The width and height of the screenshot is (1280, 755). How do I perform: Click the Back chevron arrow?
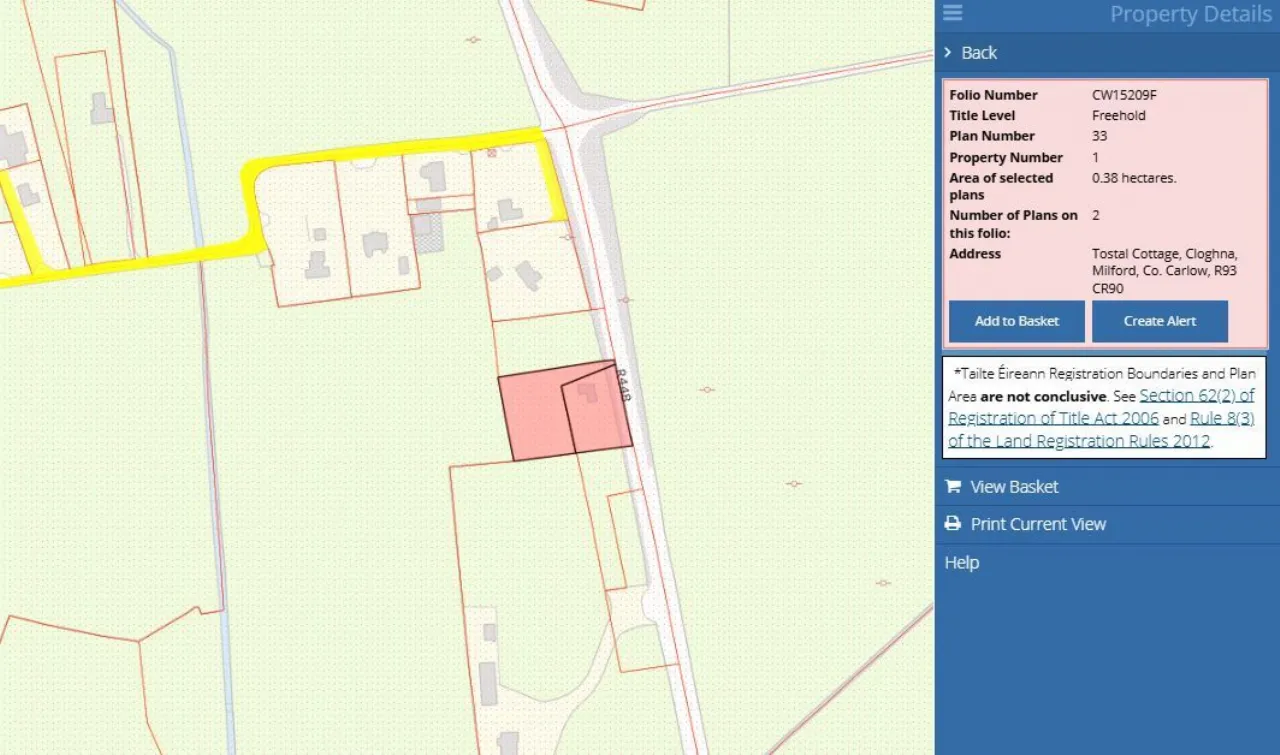(948, 53)
